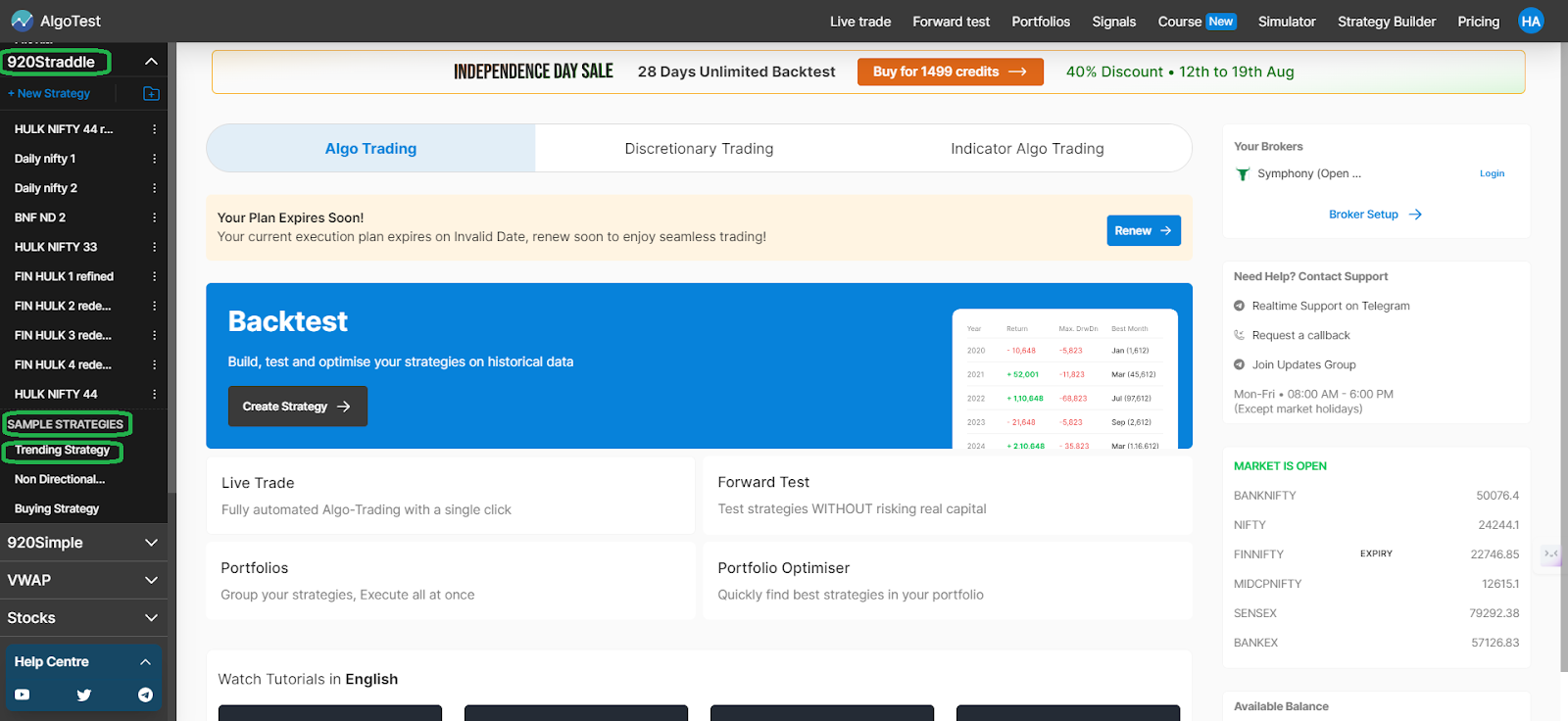Image resolution: width=1568 pixels, height=721 pixels.
Task: Open options menu for HULK NIFTY 44
Action: tap(154, 394)
